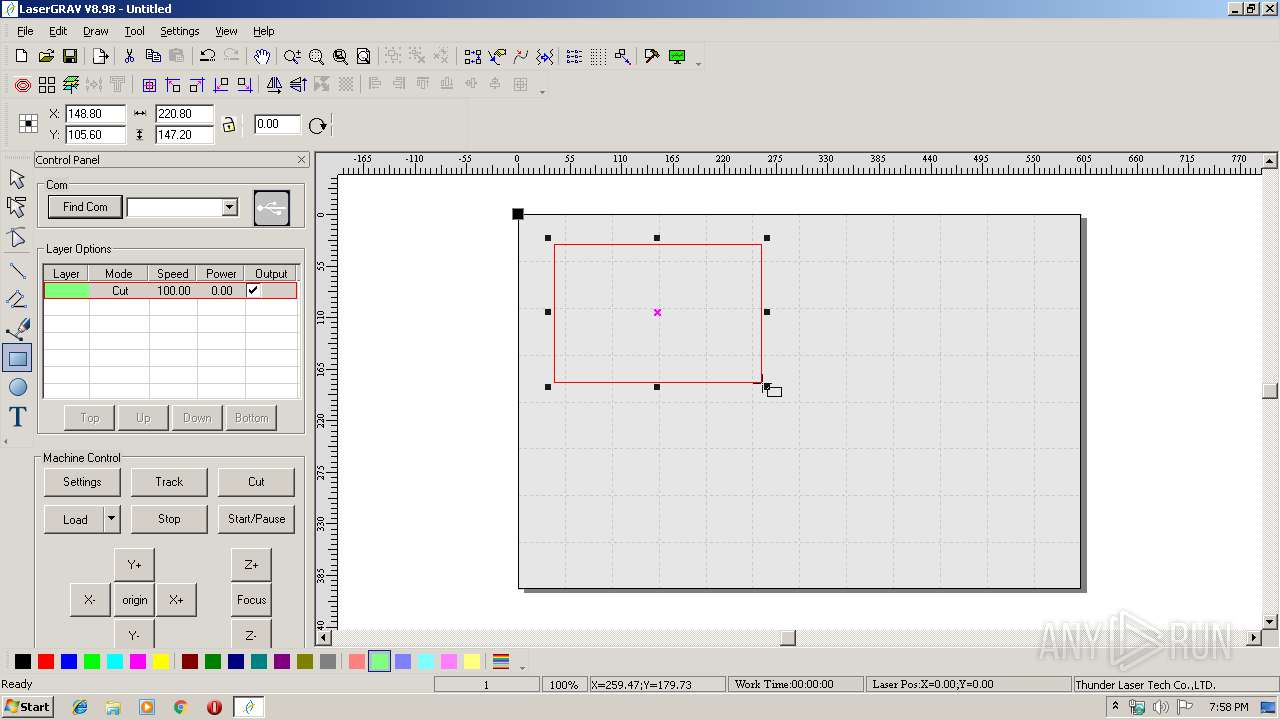Click the width input field showing 220.80

pyautogui.click(x=185, y=114)
